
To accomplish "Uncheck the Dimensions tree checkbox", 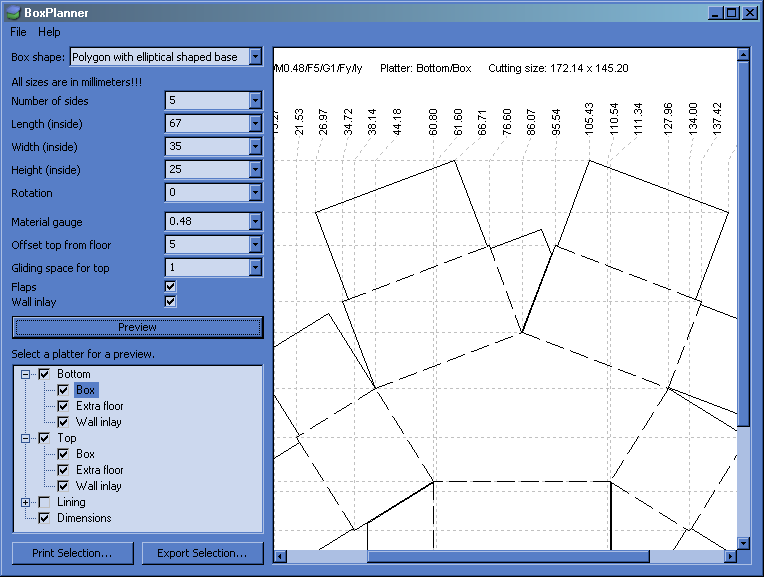I will pos(44,518).
